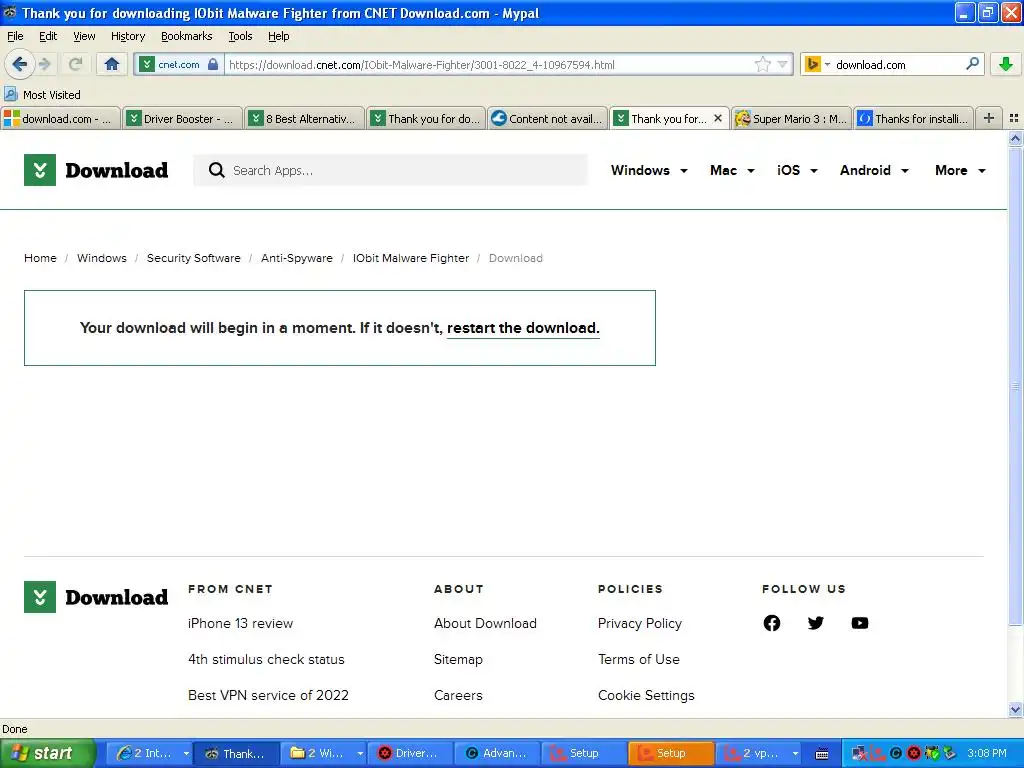This screenshot has height=768, width=1024.
Task: Click the padlock site security icon
Action: pyautogui.click(x=213, y=64)
